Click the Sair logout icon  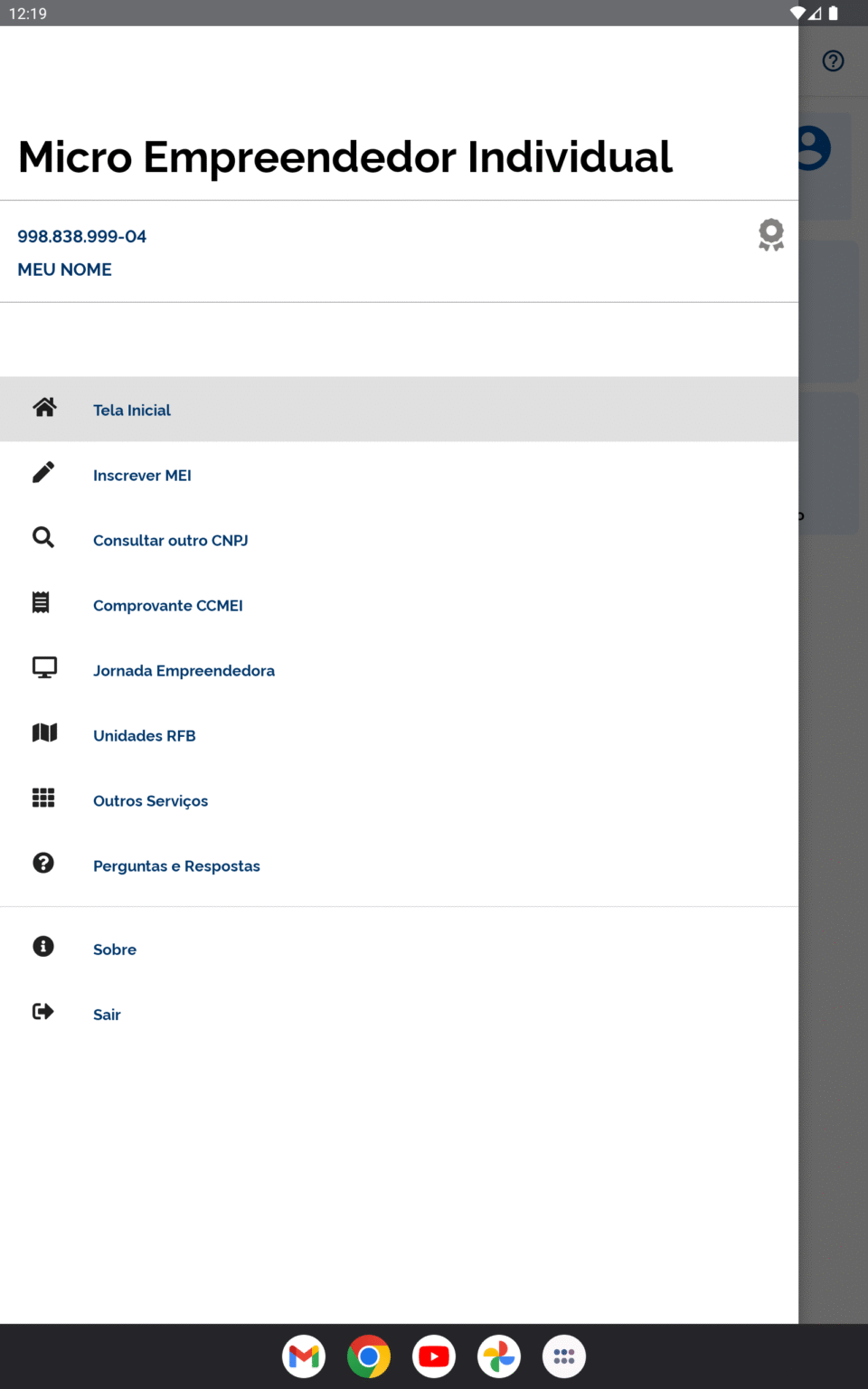(43, 1011)
